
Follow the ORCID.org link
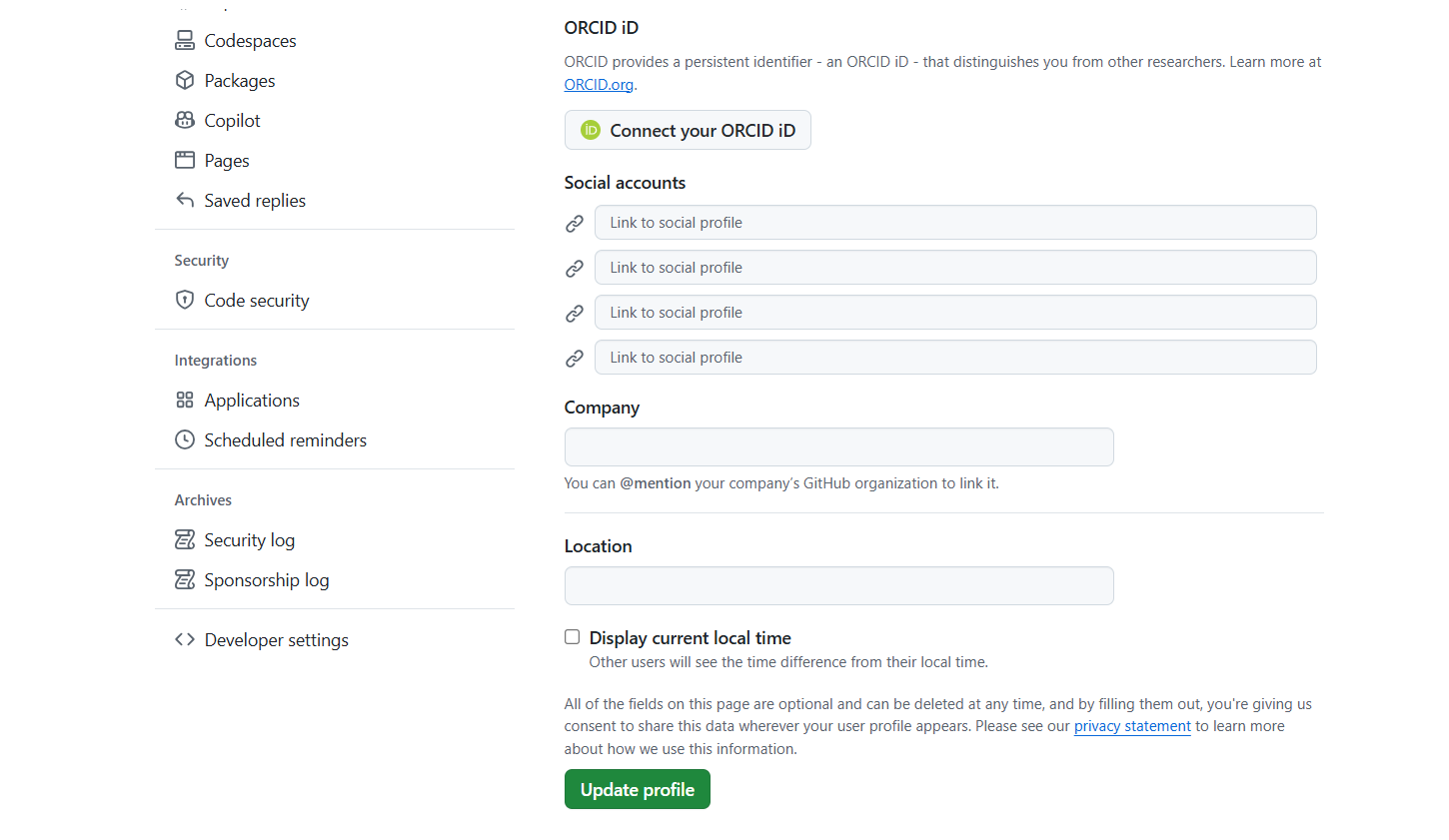pos(599,85)
